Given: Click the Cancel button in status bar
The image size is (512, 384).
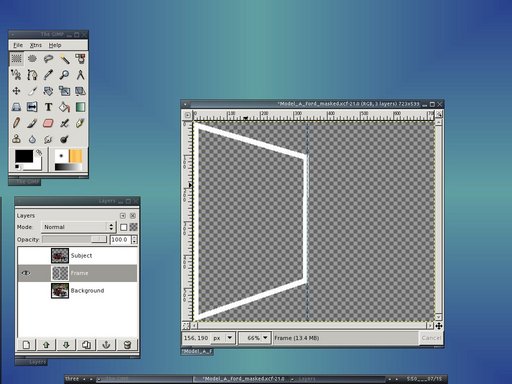Looking at the screenshot, I should [x=431, y=338].
